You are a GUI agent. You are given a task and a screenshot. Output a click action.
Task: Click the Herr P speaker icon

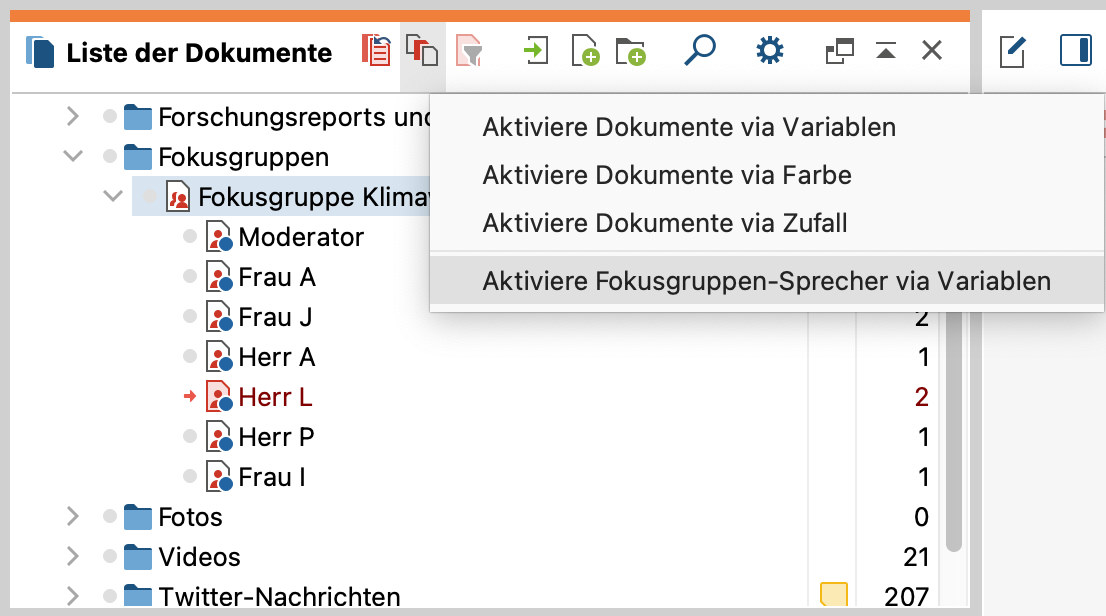coord(219,437)
